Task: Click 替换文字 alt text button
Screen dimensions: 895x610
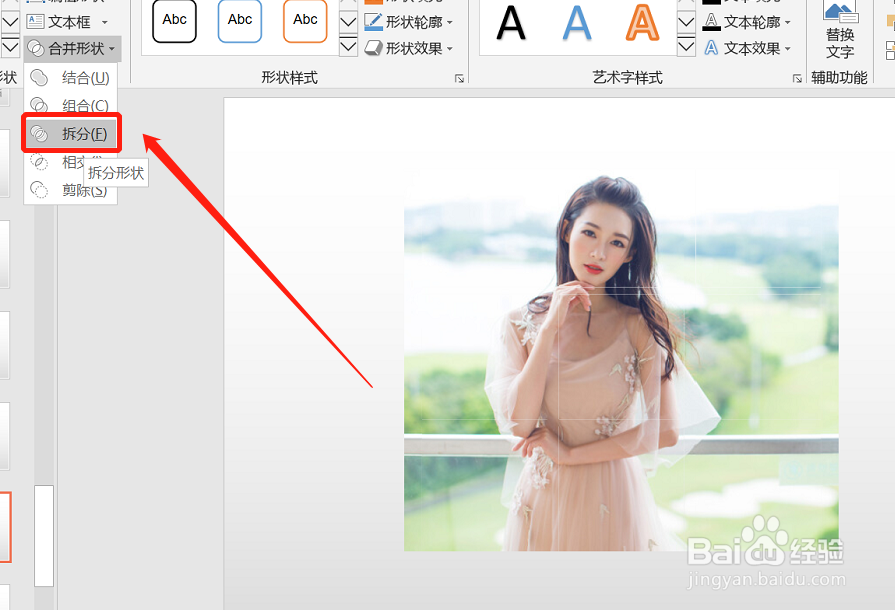Action: pos(840,30)
